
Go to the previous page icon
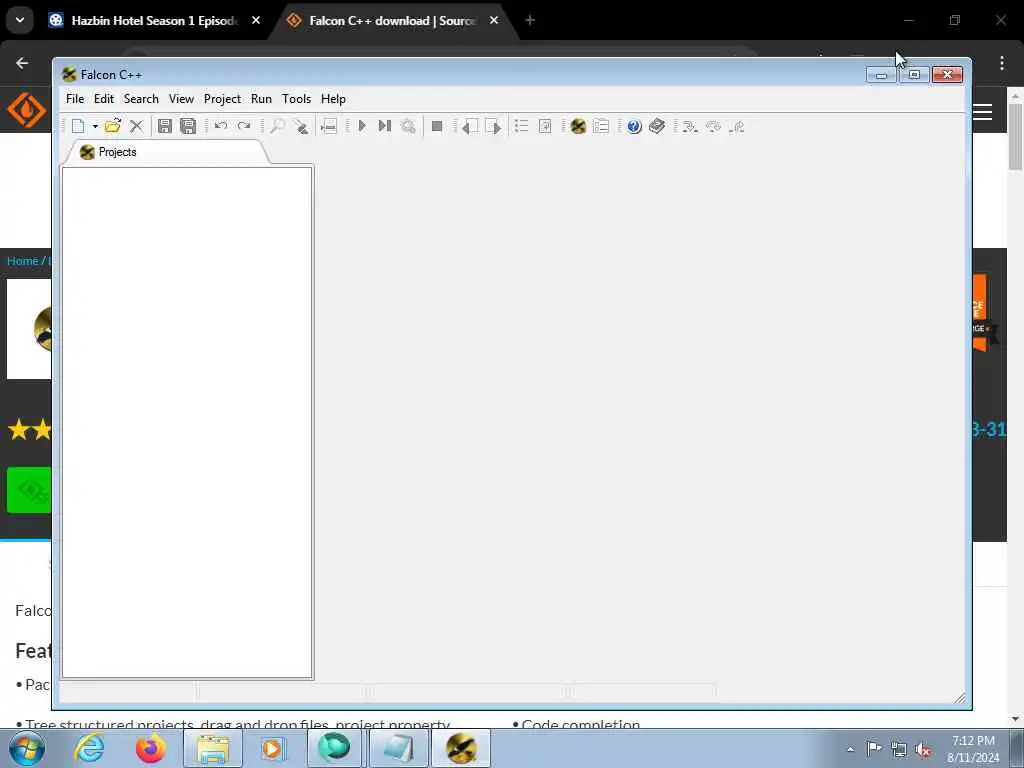tap(470, 126)
